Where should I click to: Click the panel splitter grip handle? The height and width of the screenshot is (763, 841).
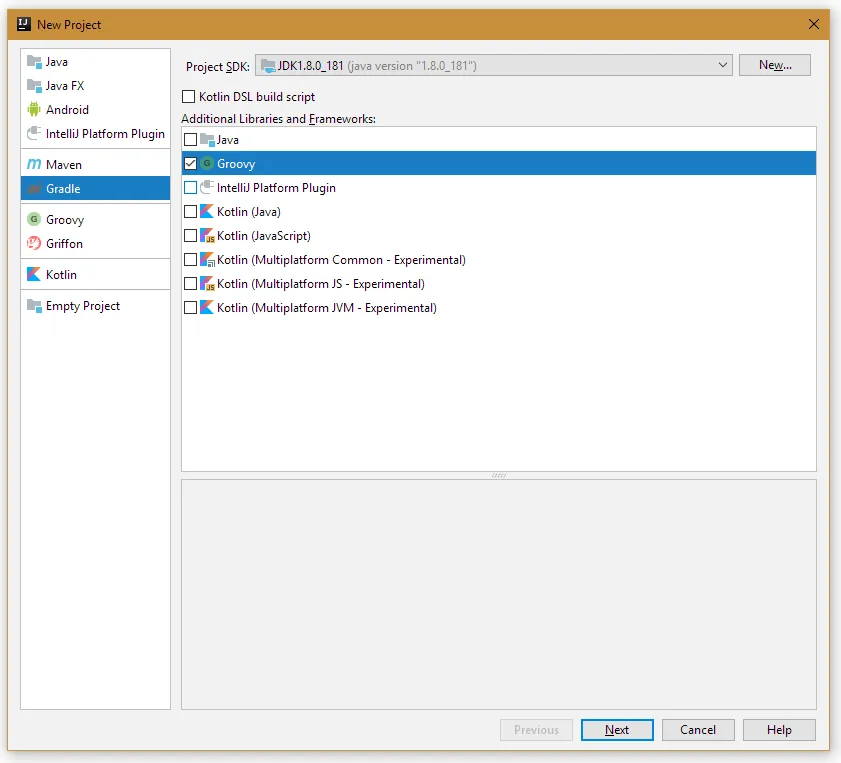click(x=499, y=476)
